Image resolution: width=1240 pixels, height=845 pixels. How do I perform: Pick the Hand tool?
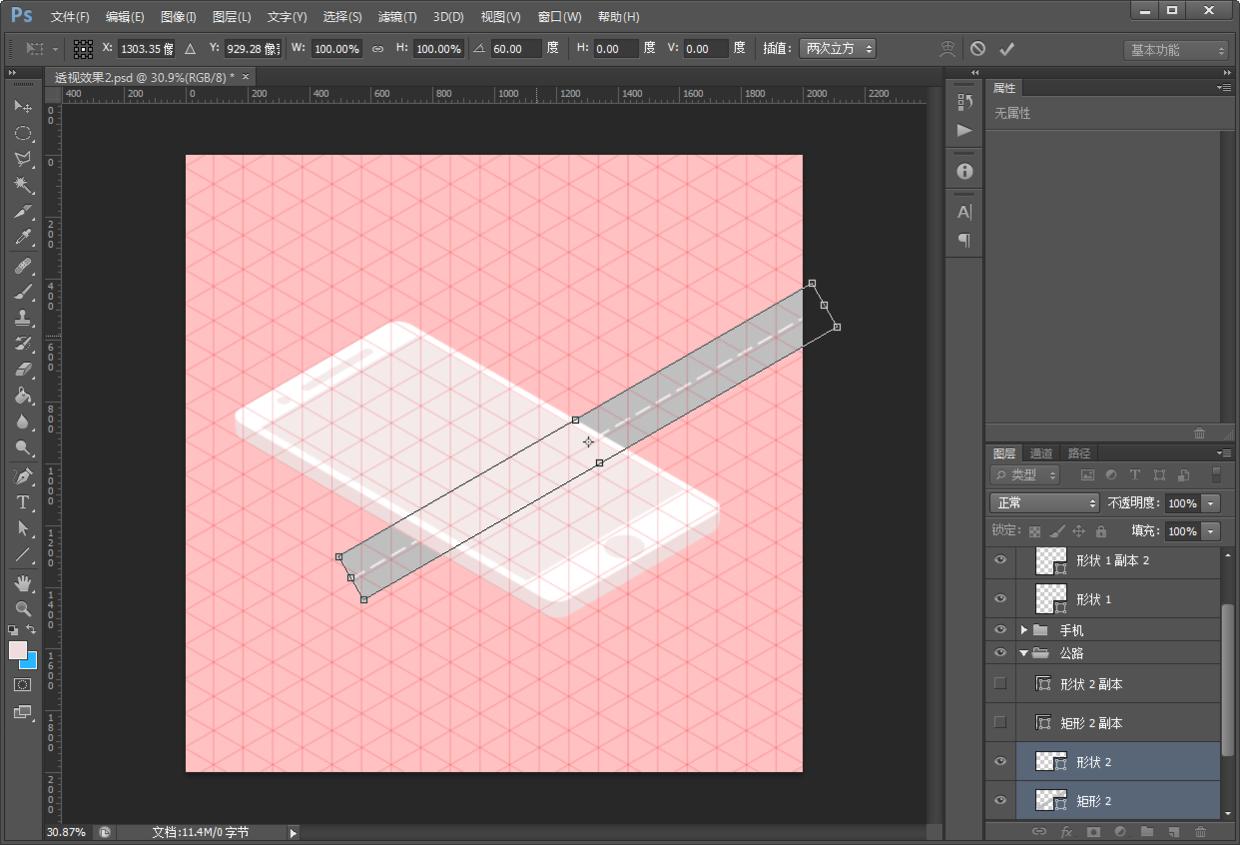tap(22, 582)
